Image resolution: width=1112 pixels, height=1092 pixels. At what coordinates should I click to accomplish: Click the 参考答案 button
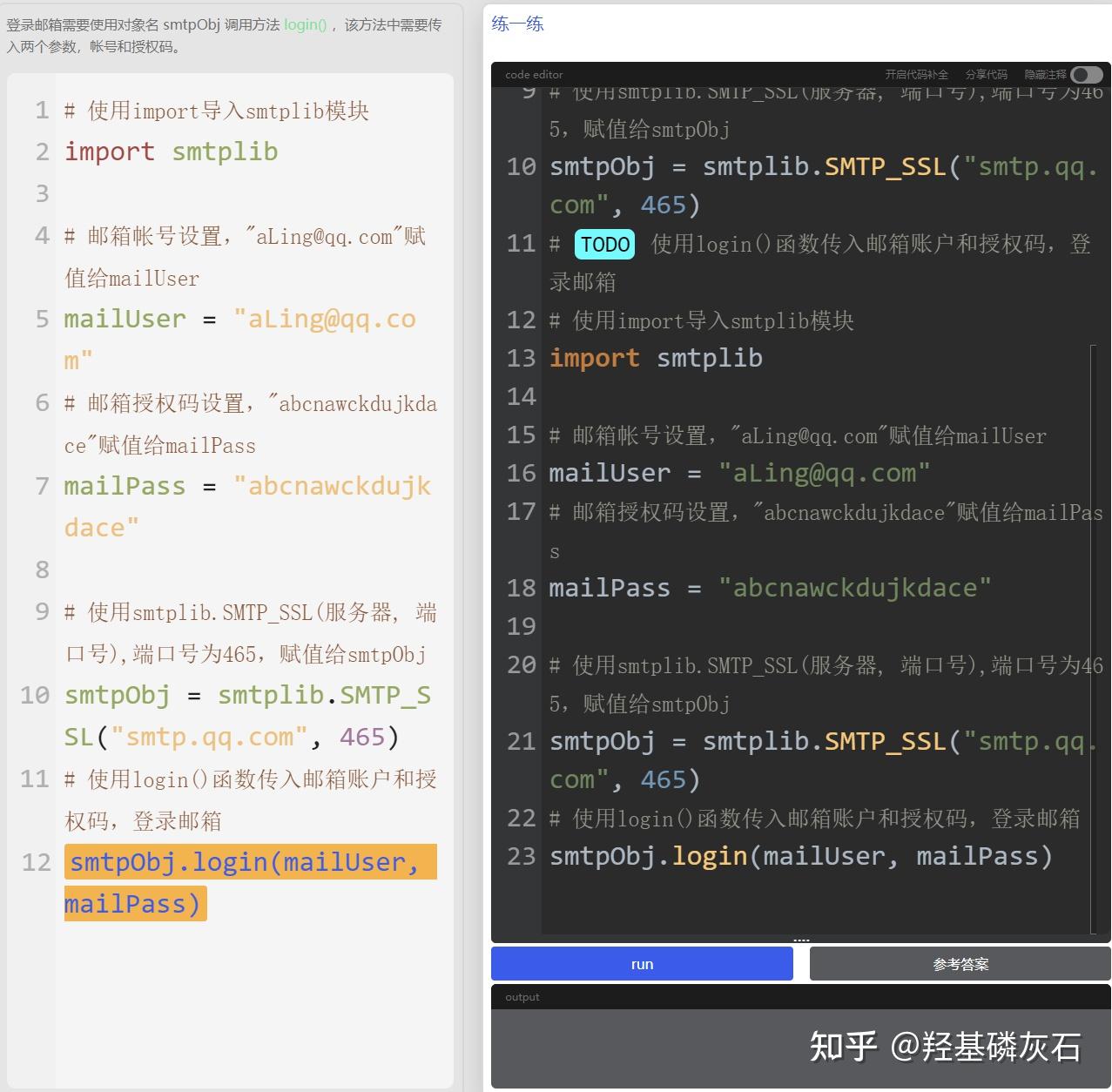tap(960, 964)
